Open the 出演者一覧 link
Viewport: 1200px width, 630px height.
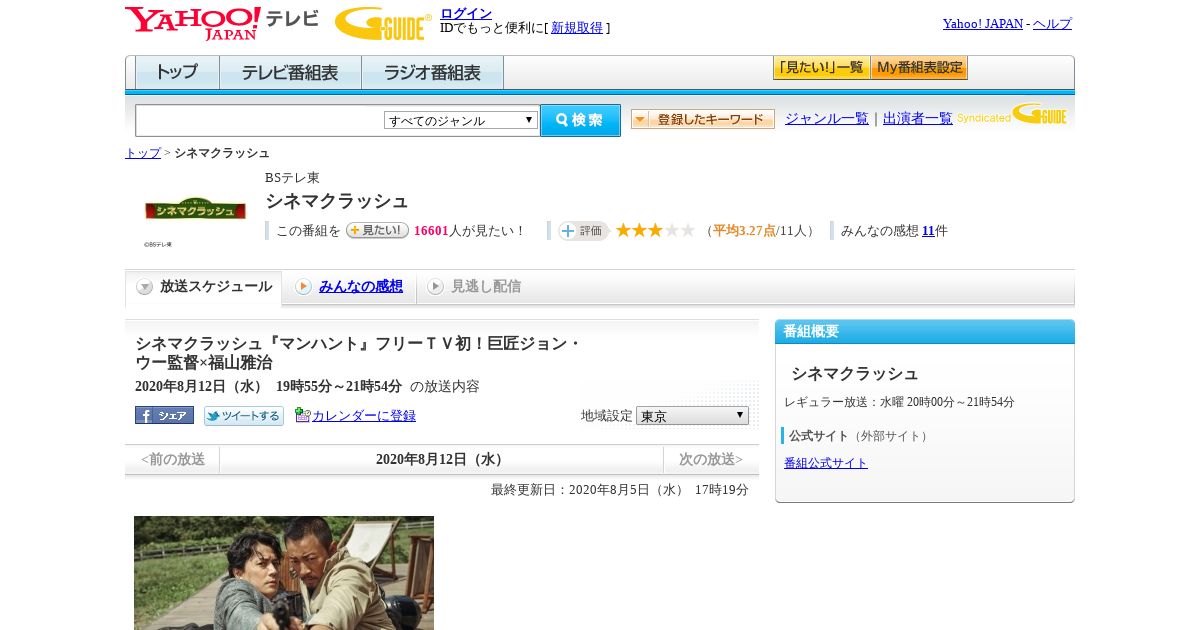[x=918, y=119]
